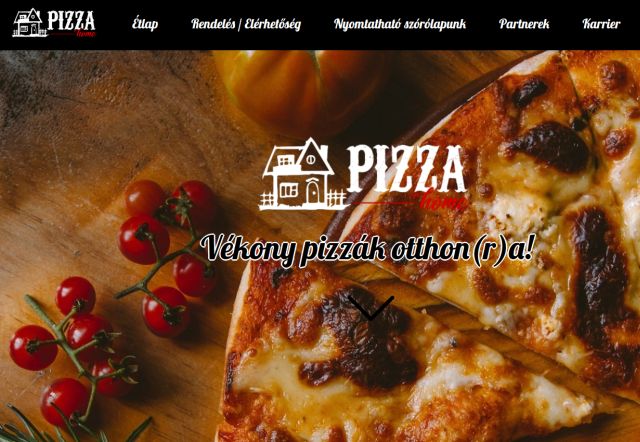Visit the Partnerek page

tap(524, 24)
